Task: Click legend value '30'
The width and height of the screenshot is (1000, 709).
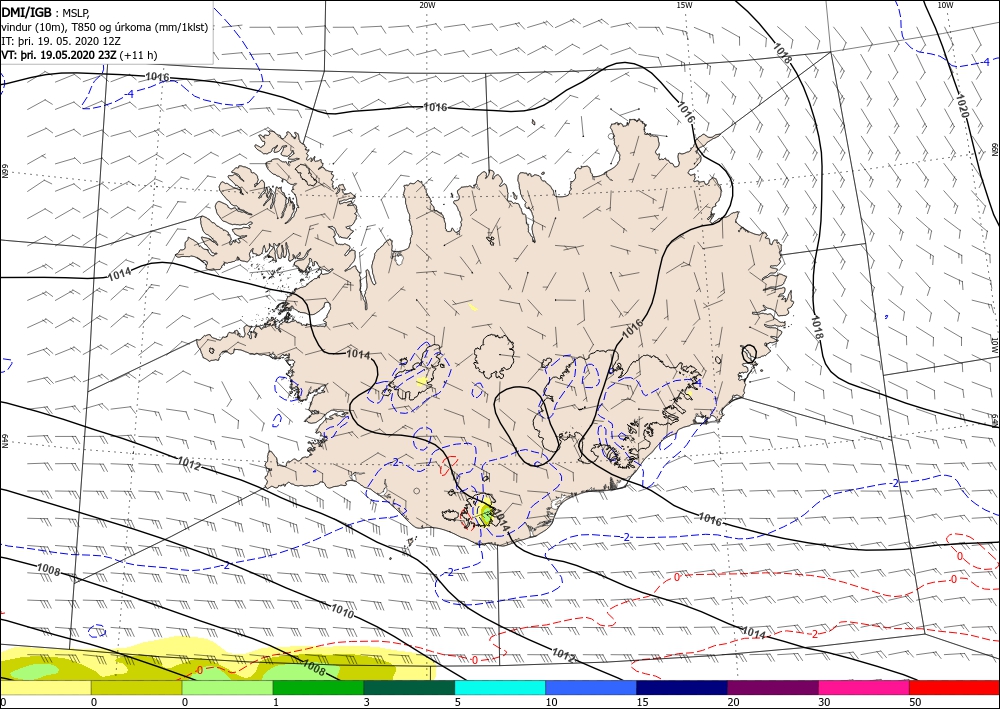Action: tap(824, 702)
